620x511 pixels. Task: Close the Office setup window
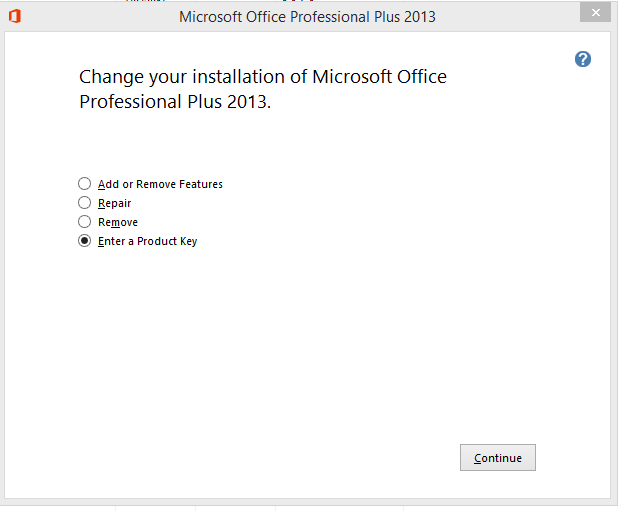coord(595,13)
